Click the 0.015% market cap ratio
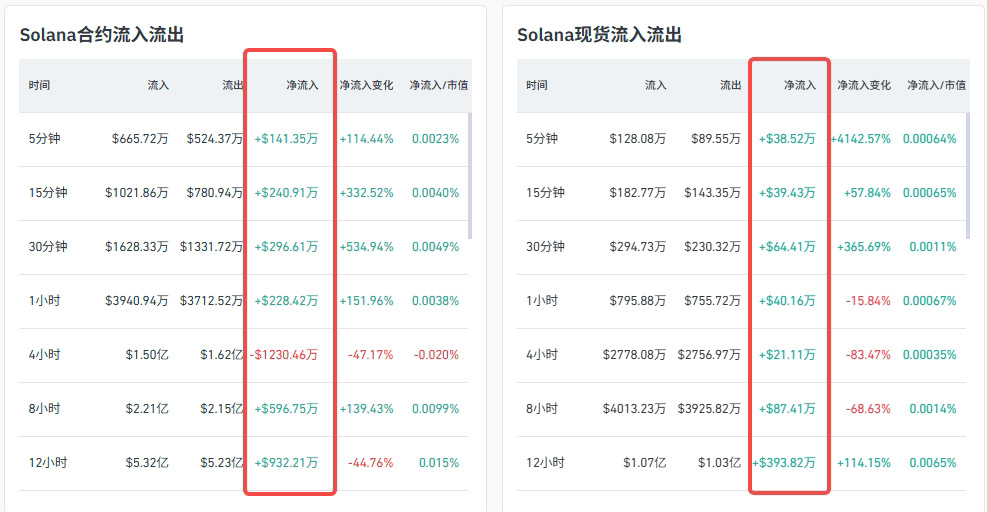The height and width of the screenshot is (512, 987). (x=439, y=463)
